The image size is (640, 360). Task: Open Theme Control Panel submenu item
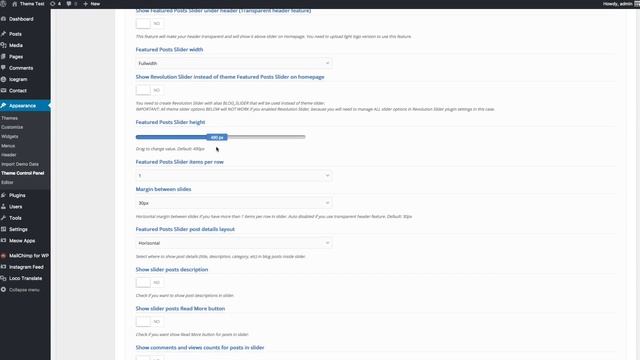tap(23, 173)
